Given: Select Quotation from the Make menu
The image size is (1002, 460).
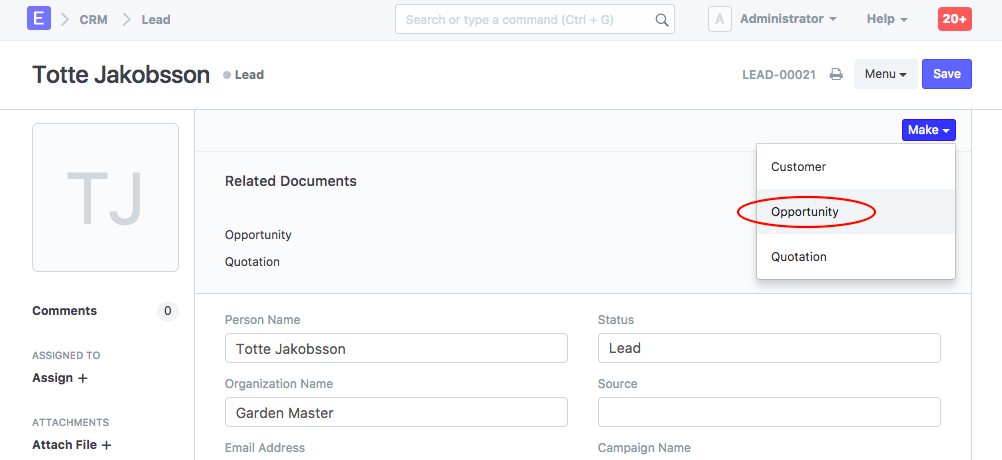Looking at the screenshot, I should click(799, 257).
